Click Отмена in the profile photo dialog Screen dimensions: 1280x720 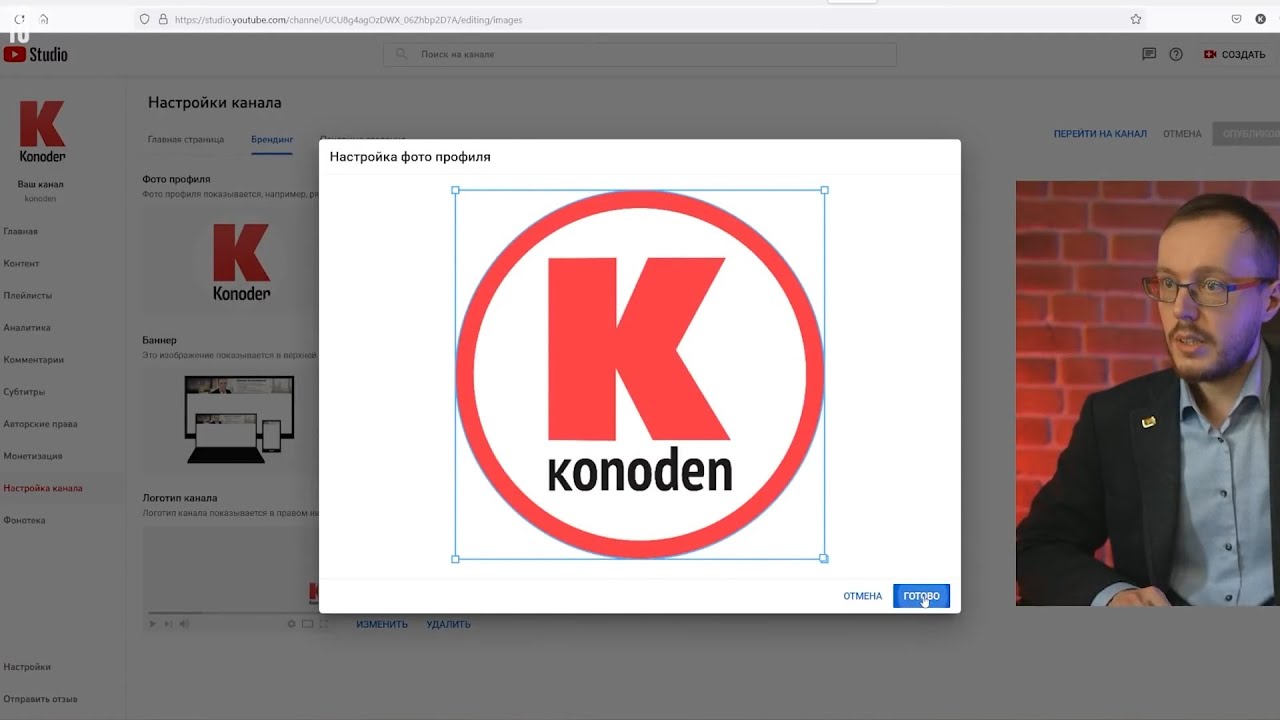pos(862,596)
